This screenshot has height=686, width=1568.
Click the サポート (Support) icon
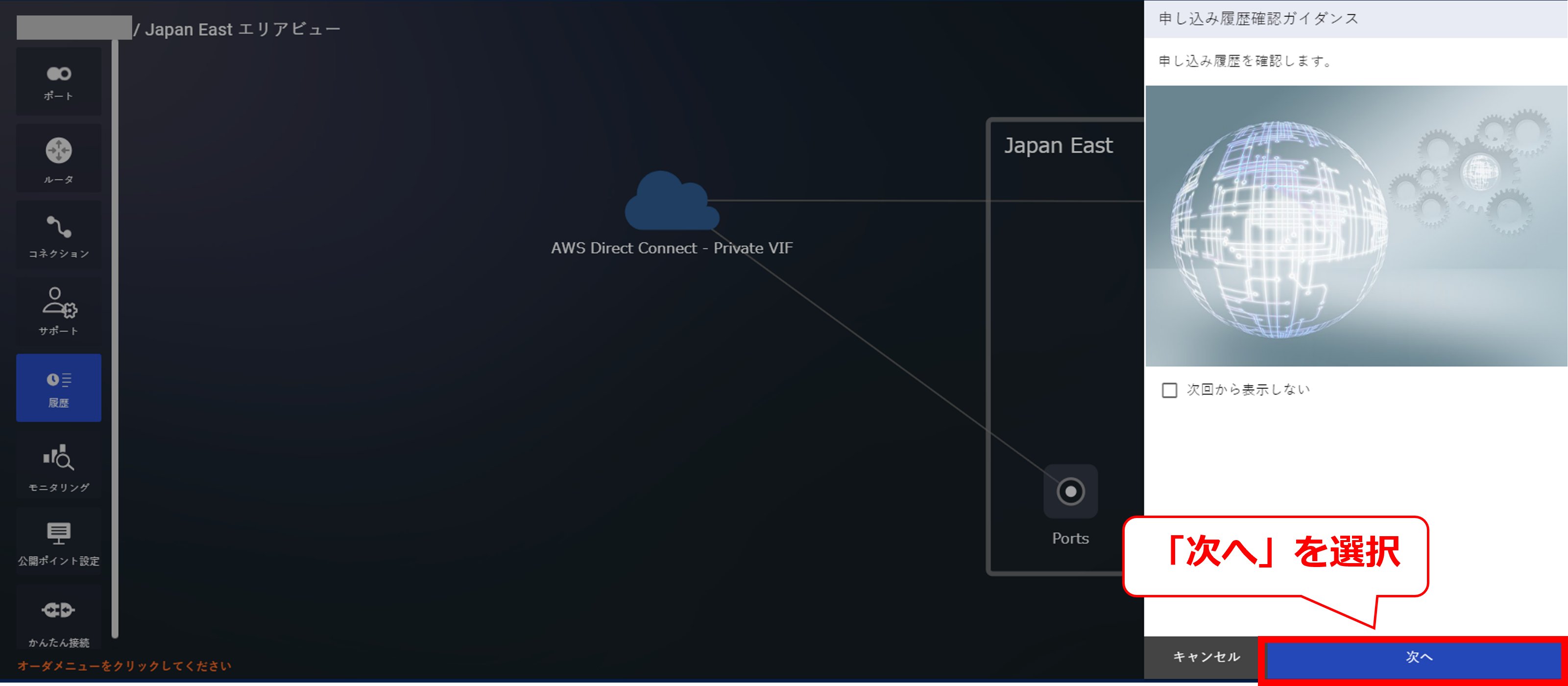point(58,311)
